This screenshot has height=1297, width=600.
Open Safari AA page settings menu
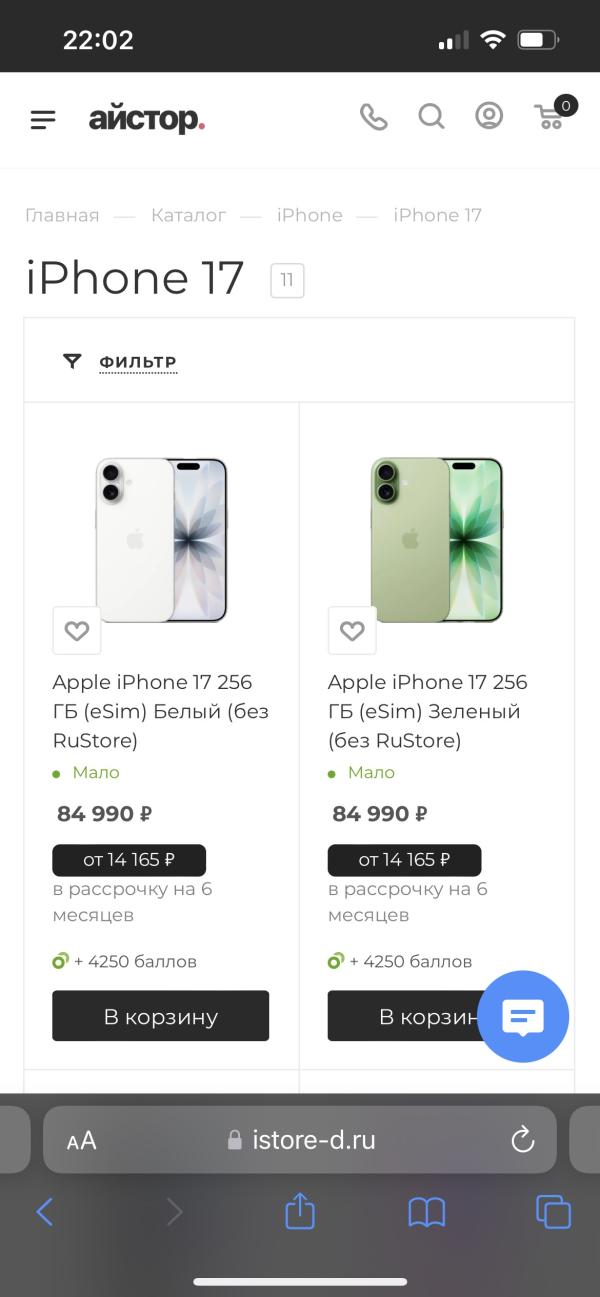tap(82, 1140)
